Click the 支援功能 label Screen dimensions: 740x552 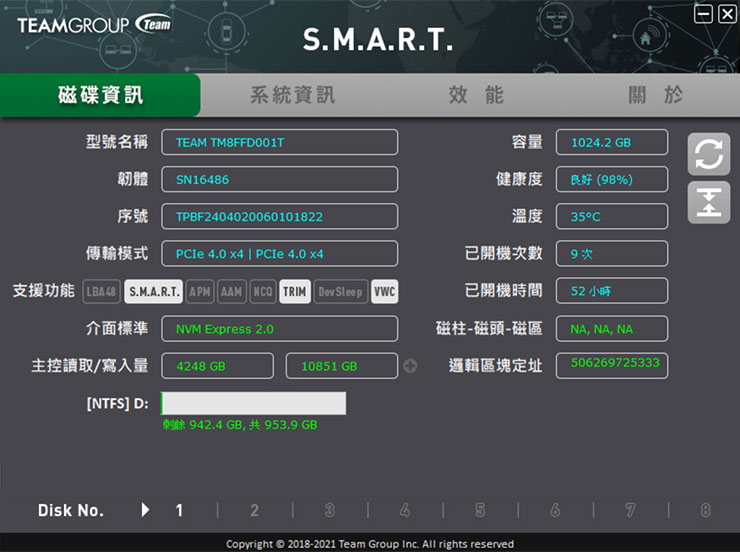tap(43, 291)
